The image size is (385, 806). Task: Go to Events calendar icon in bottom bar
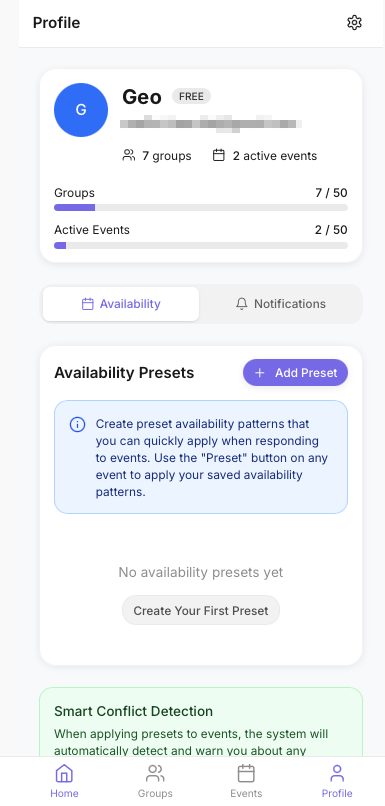(246, 773)
